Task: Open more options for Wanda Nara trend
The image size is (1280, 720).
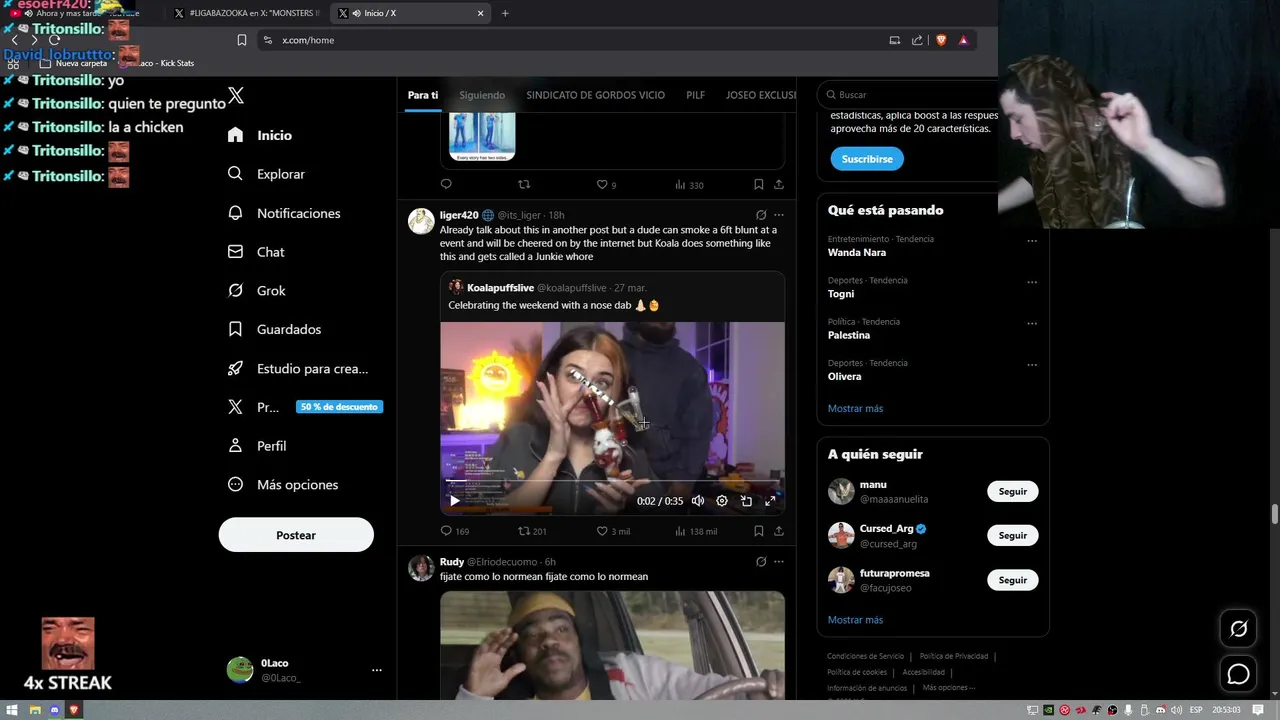Action: click(x=1032, y=241)
